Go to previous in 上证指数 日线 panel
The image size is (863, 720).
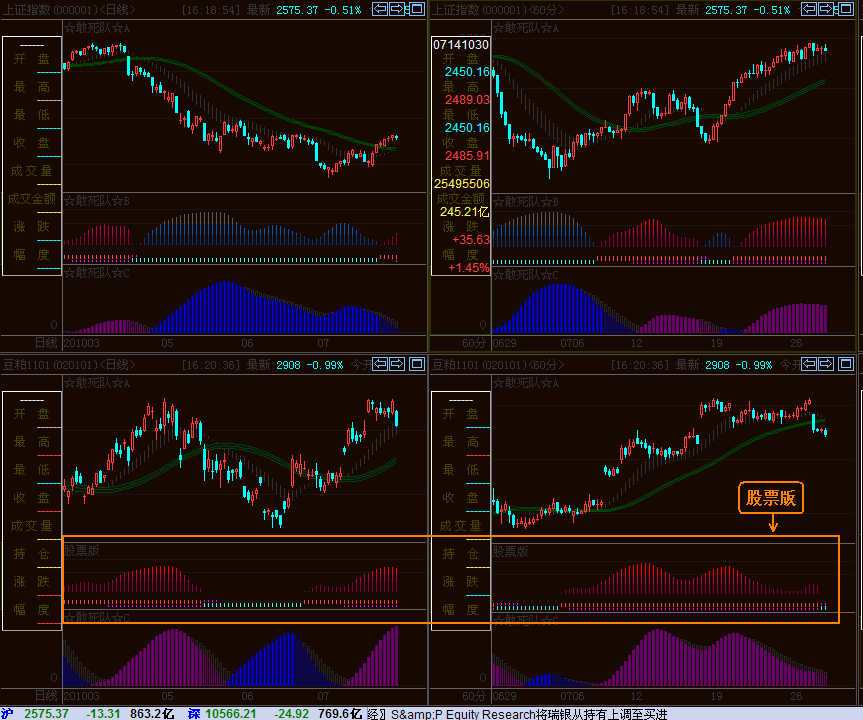(380, 9)
